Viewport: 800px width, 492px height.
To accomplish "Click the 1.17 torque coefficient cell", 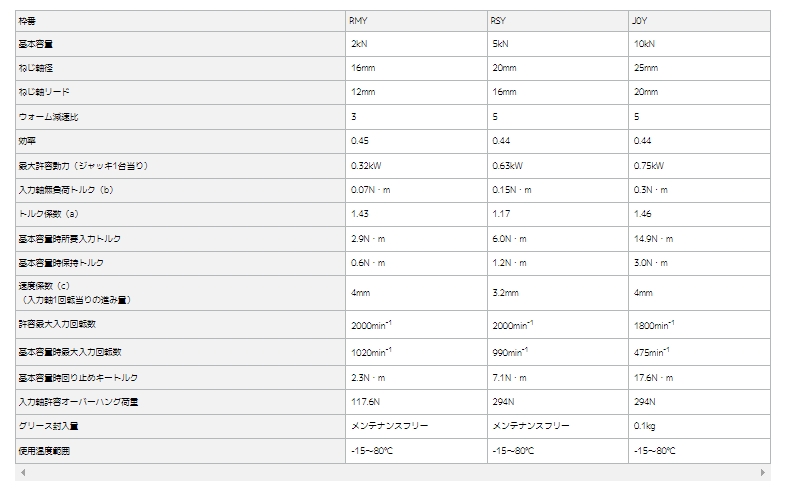I will (501, 213).
